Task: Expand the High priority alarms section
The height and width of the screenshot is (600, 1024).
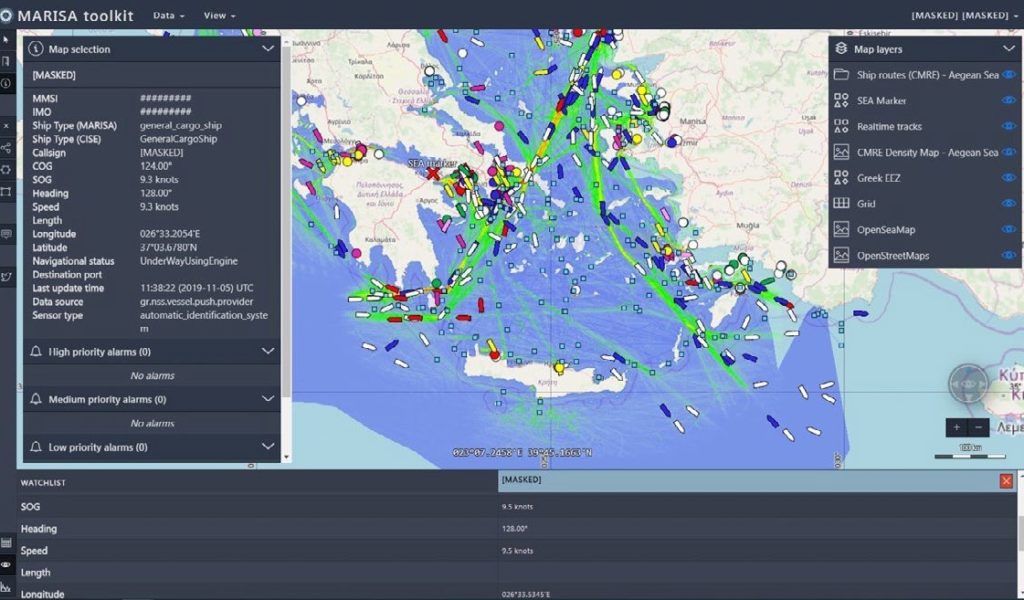Action: pos(267,351)
